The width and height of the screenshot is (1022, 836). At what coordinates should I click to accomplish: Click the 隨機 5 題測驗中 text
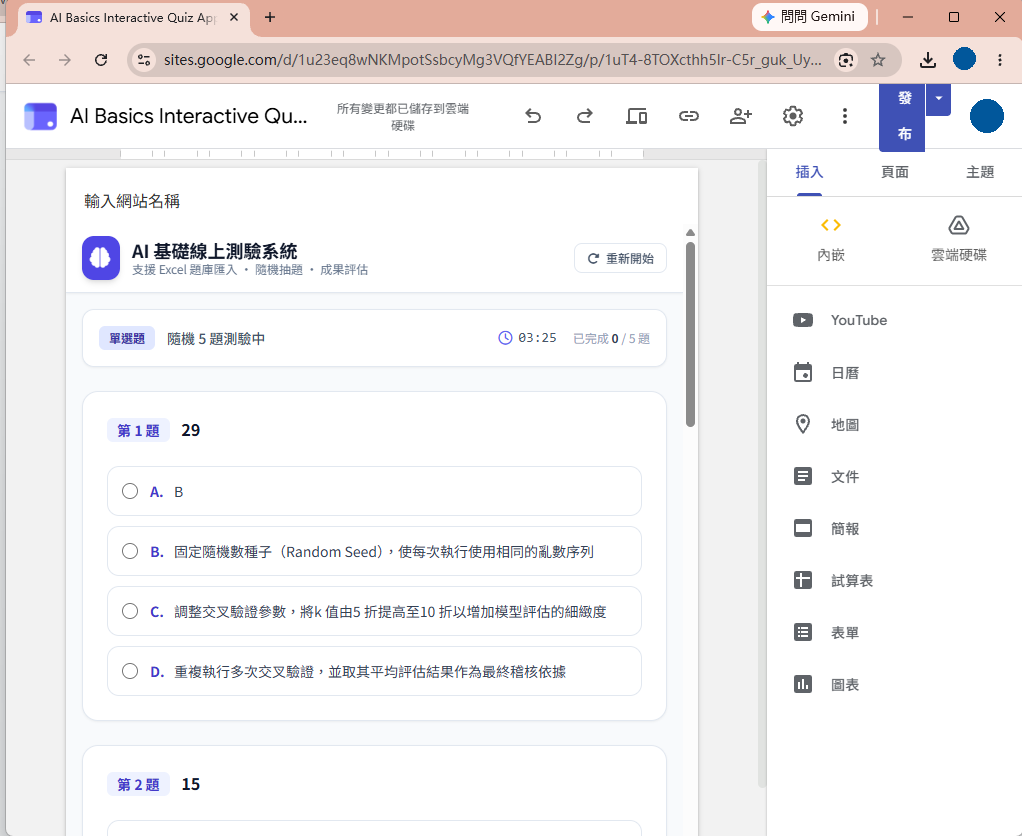pyautogui.click(x=216, y=339)
